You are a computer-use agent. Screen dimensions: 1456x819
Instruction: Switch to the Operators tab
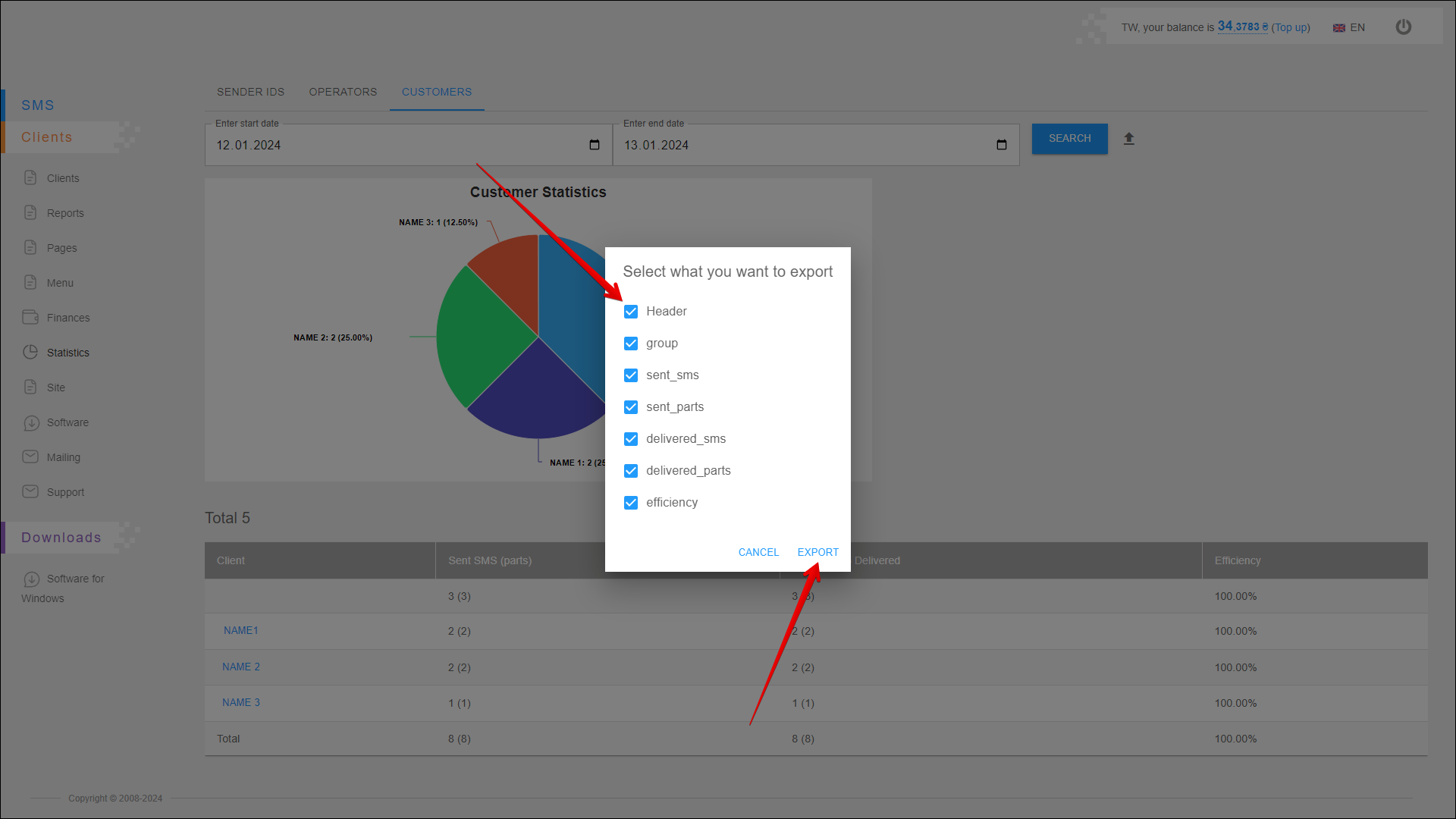343,92
